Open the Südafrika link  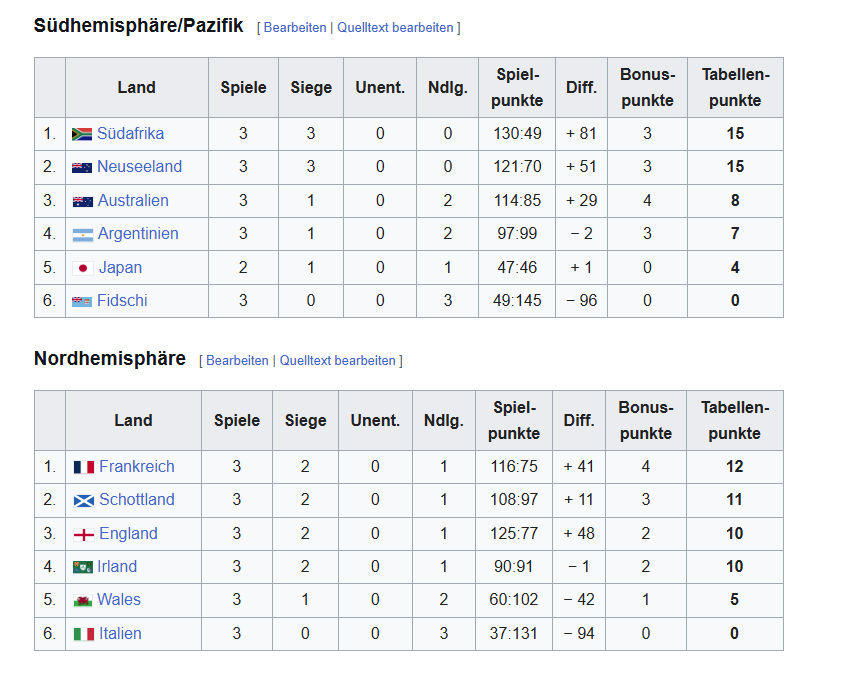131,133
